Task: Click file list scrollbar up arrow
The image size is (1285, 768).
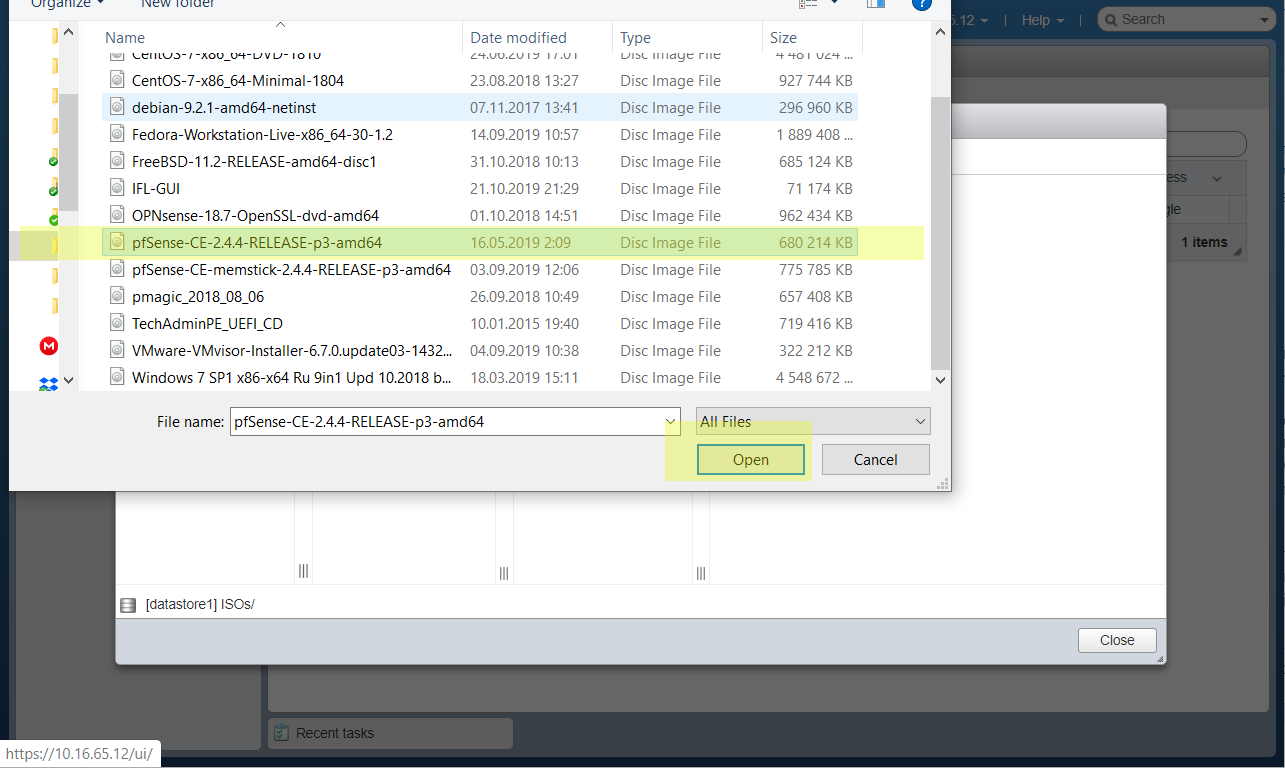Action: [940, 33]
